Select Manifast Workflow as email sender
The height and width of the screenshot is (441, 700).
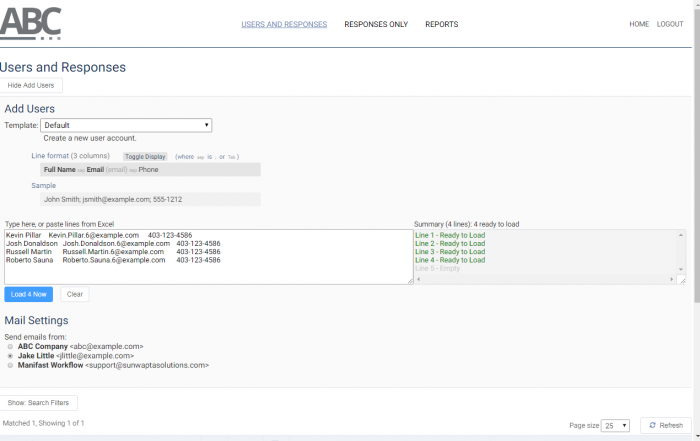pos(10,366)
